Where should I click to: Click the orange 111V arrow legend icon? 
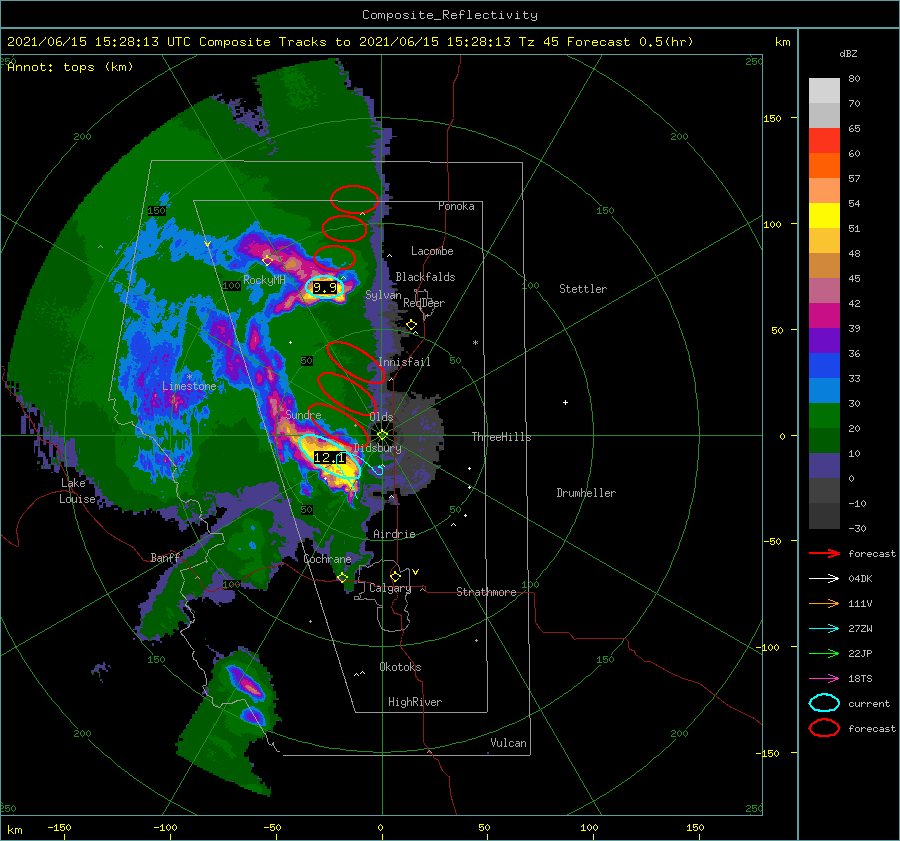[x=824, y=603]
